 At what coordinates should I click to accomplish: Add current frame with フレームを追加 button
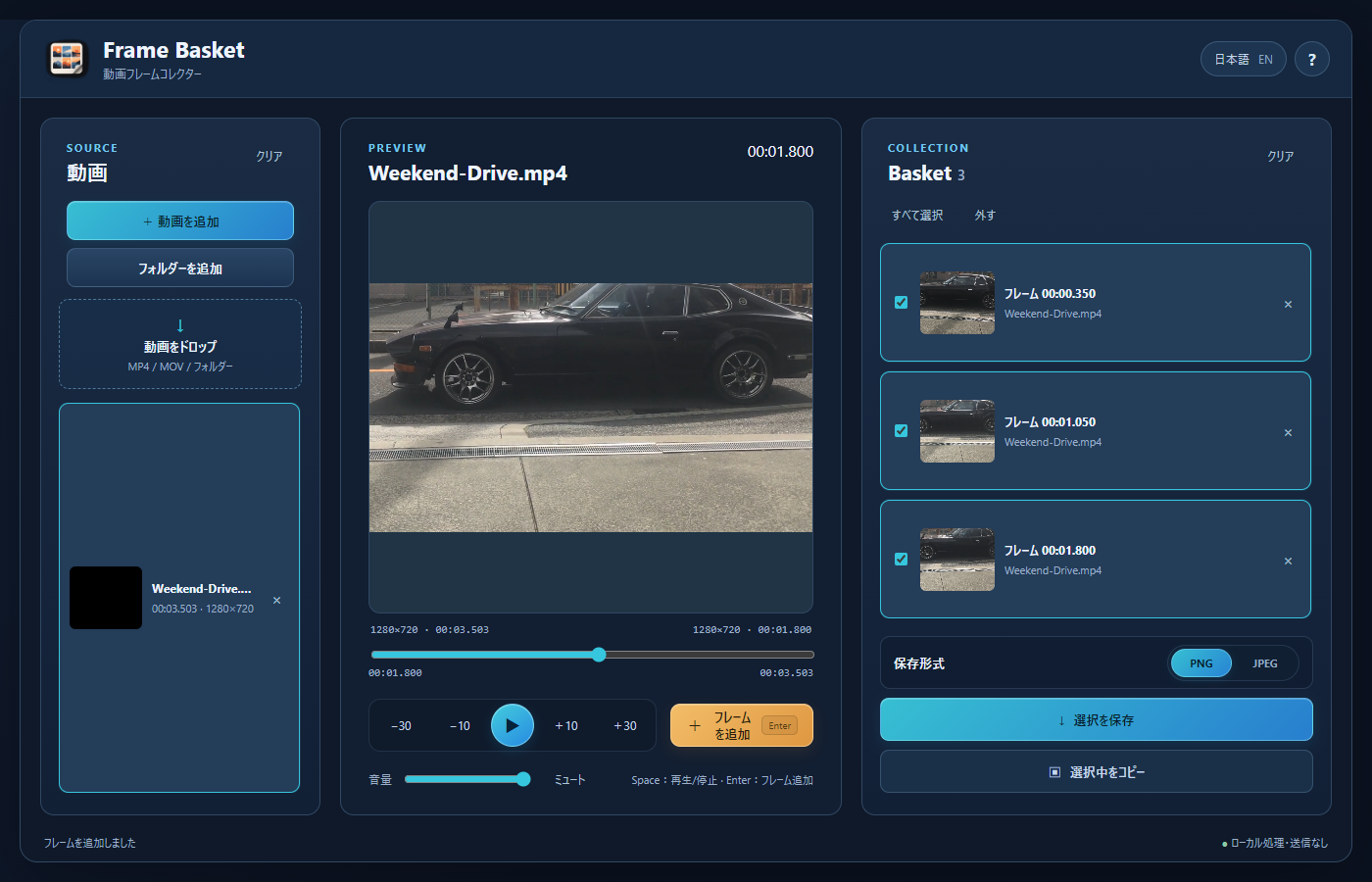click(x=742, y=725)
